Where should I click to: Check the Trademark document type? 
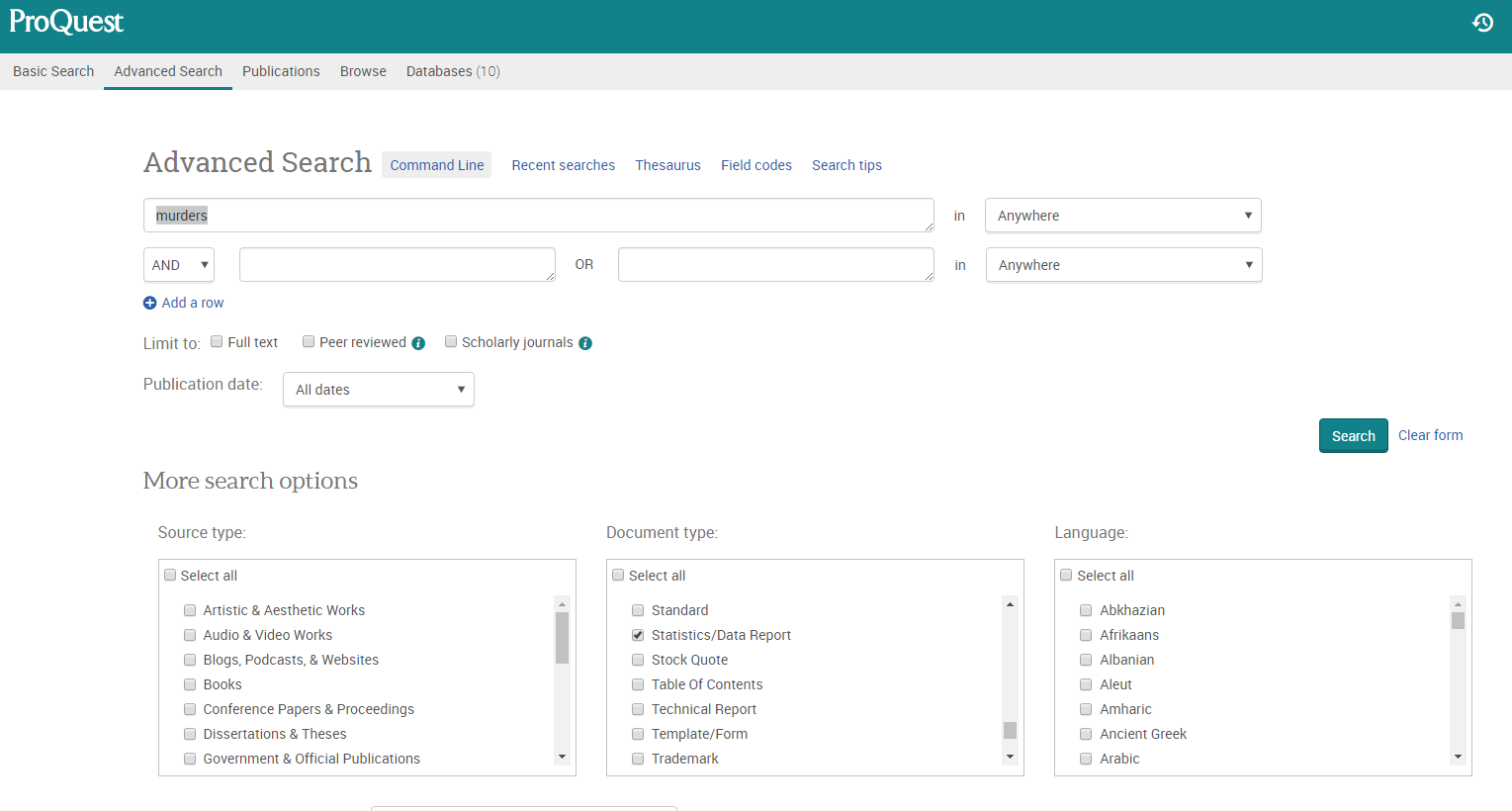[x=638, y=759]
